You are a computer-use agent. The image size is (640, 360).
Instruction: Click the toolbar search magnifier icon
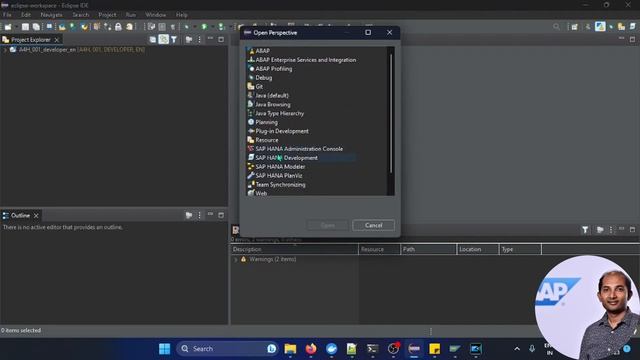pyautogui.click(x=556, y=27)
